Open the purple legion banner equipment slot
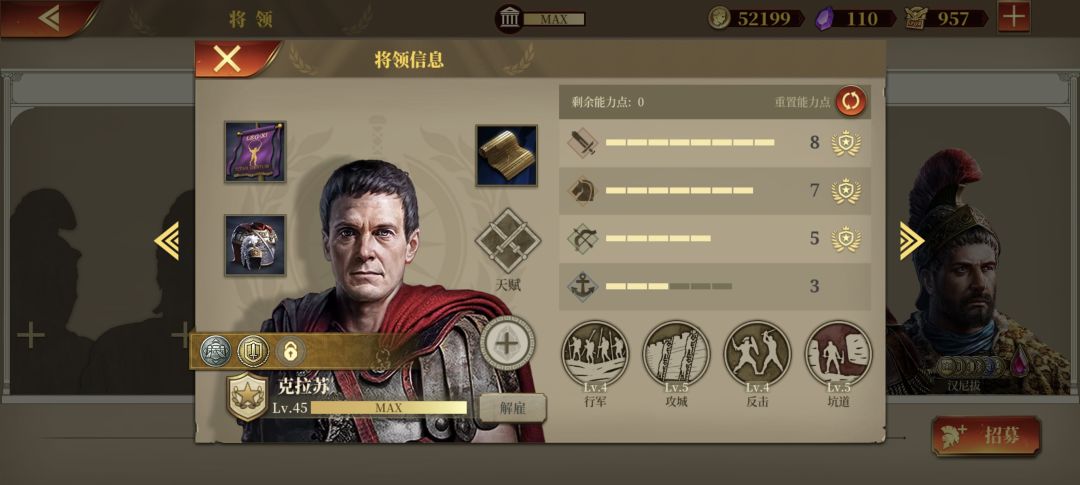The width and height of the screenshot is (1080, 485). click(x=255, y=152)
